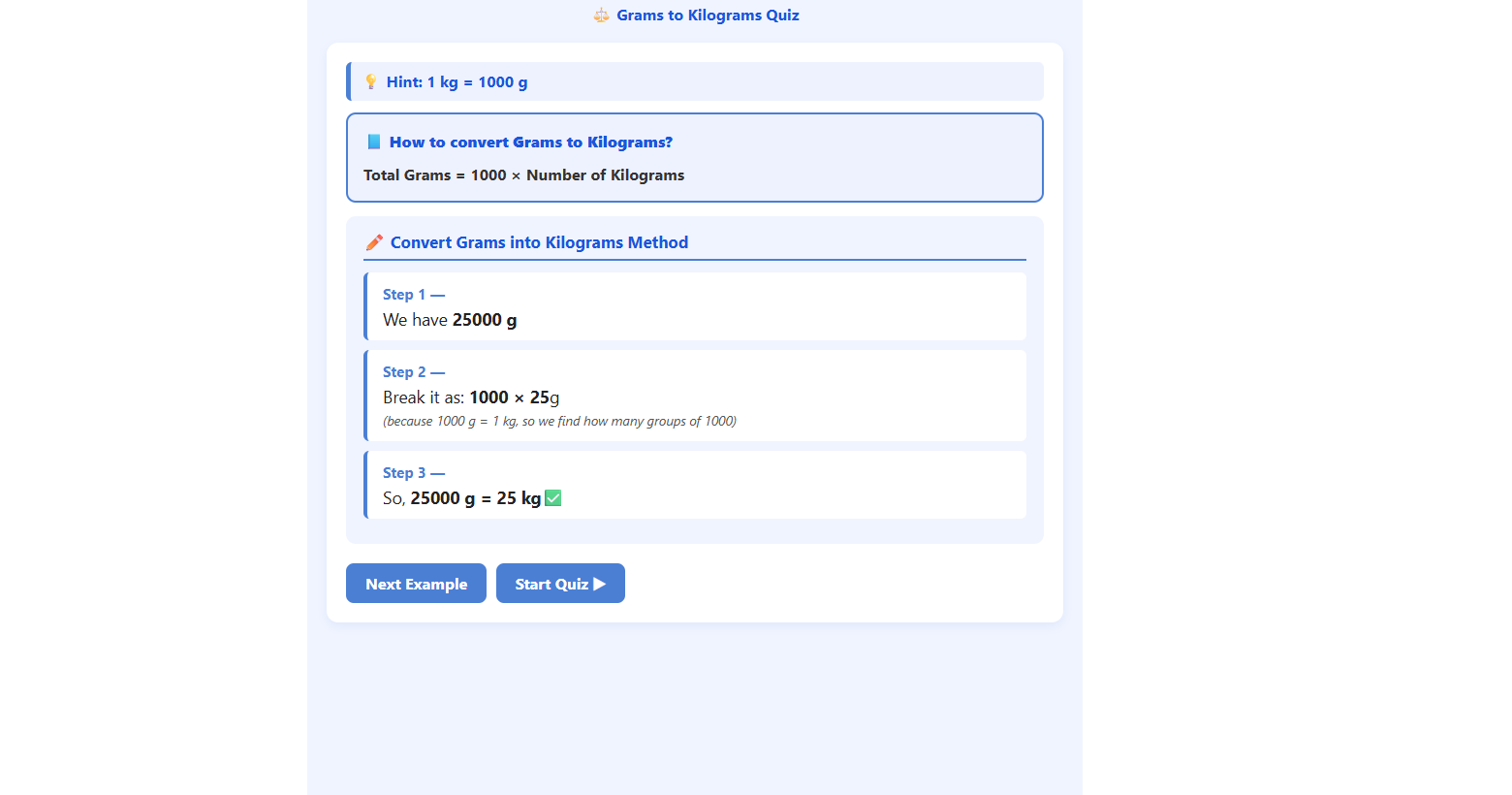This screenshot has height=795, width=1512.
Task: Click the 'Step 3 —' label
Action: 413,473
